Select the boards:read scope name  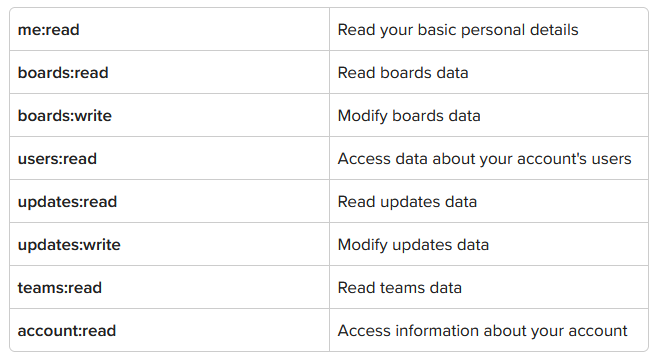tap(63, 73)
